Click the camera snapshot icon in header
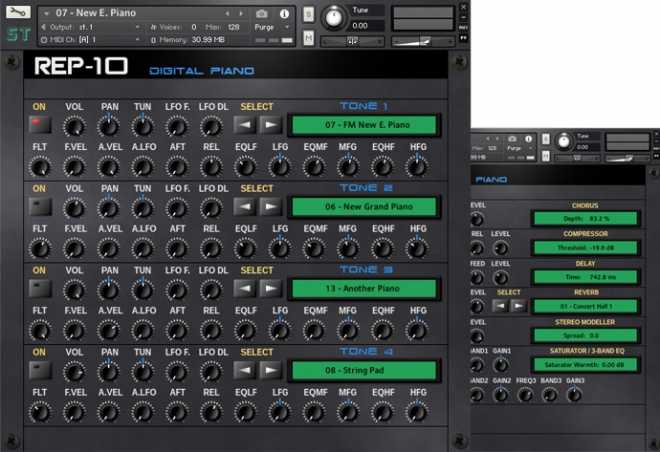Viewport: 660px width, 452px height. click(x=261, y=14)
